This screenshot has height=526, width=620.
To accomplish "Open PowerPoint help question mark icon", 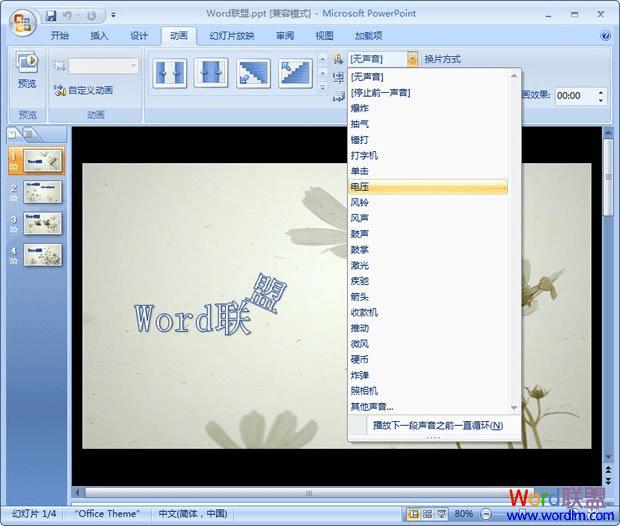I will 605,36.
